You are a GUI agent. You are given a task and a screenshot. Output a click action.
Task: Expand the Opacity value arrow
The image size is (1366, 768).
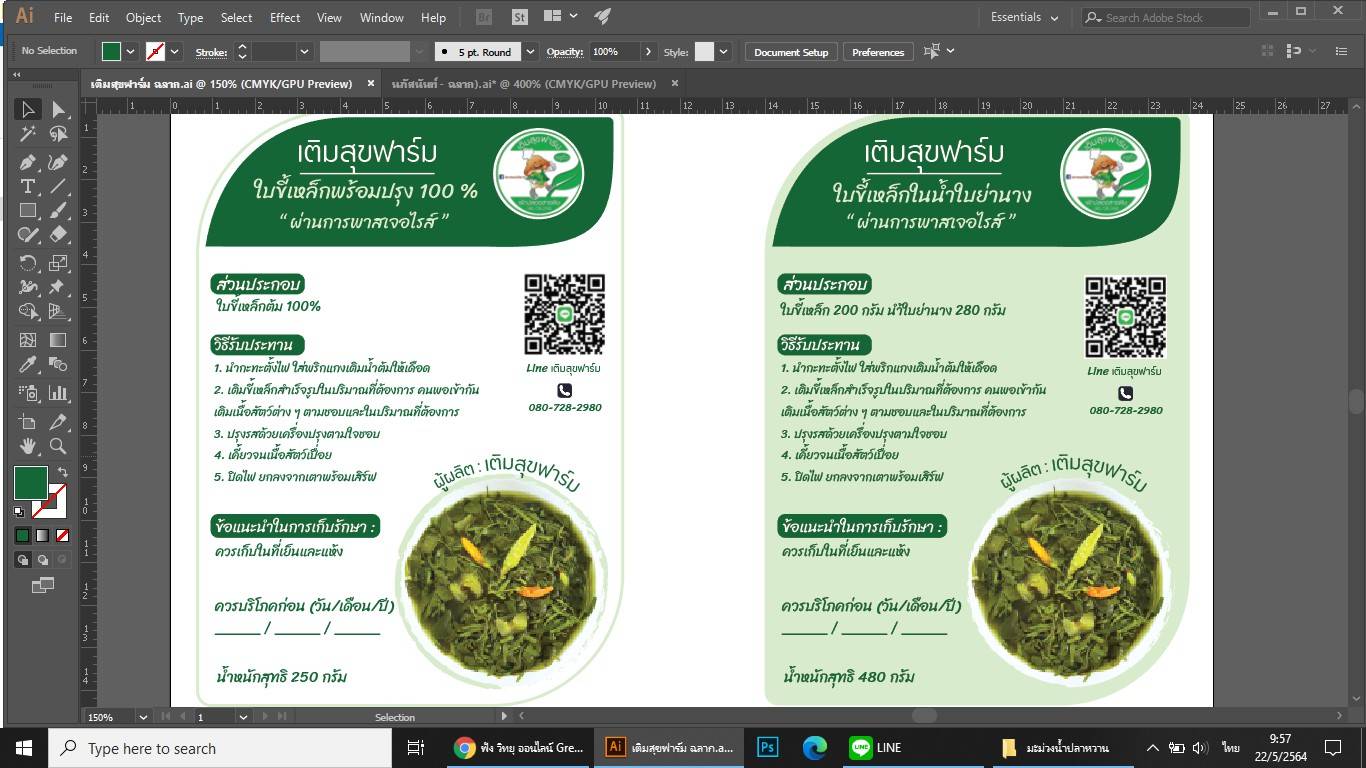click(648, 51)
